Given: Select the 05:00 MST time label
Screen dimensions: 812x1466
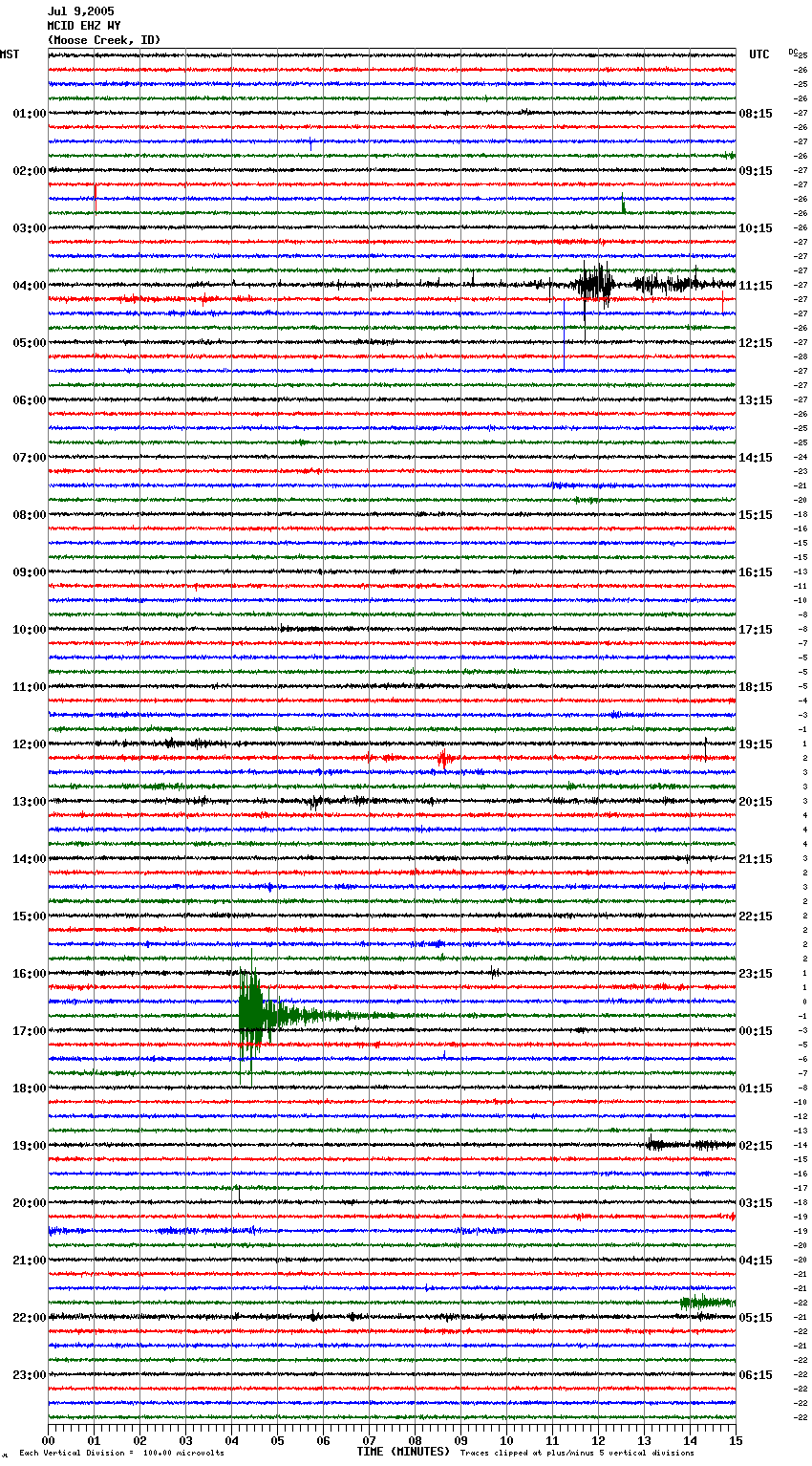Looking at the screenshot, I should (x=30, y=343).
